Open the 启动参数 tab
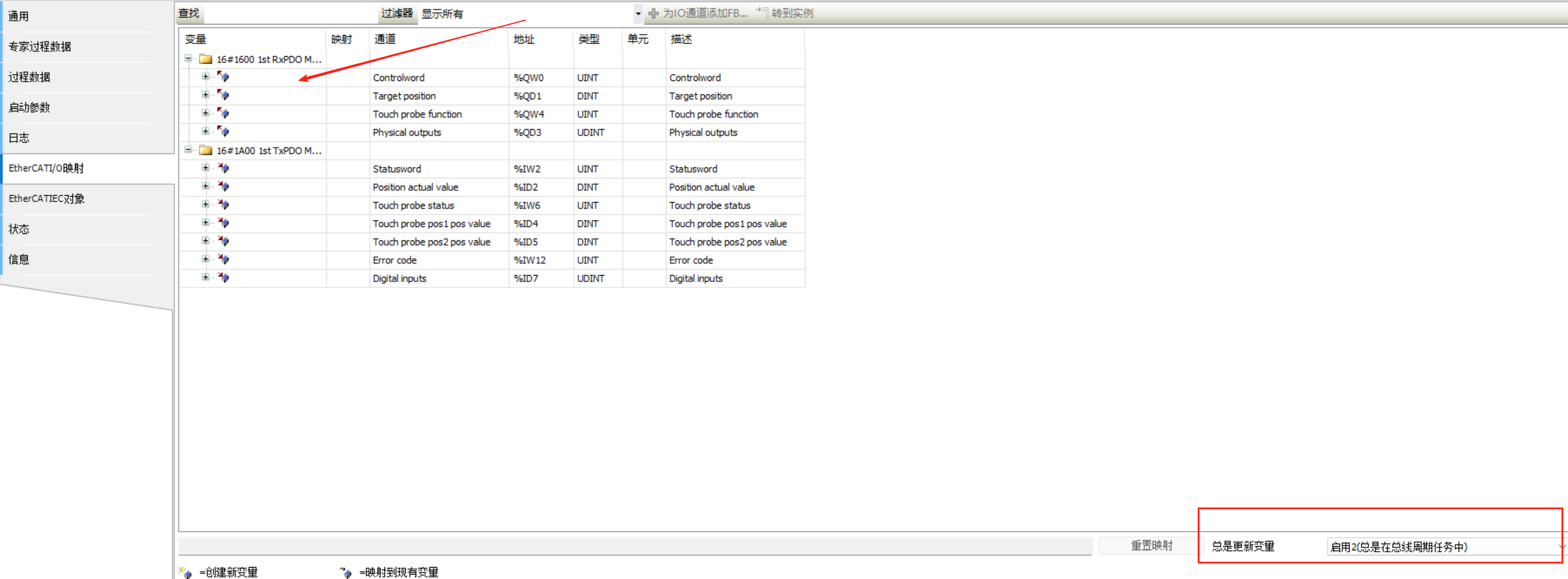 (29, 108)
